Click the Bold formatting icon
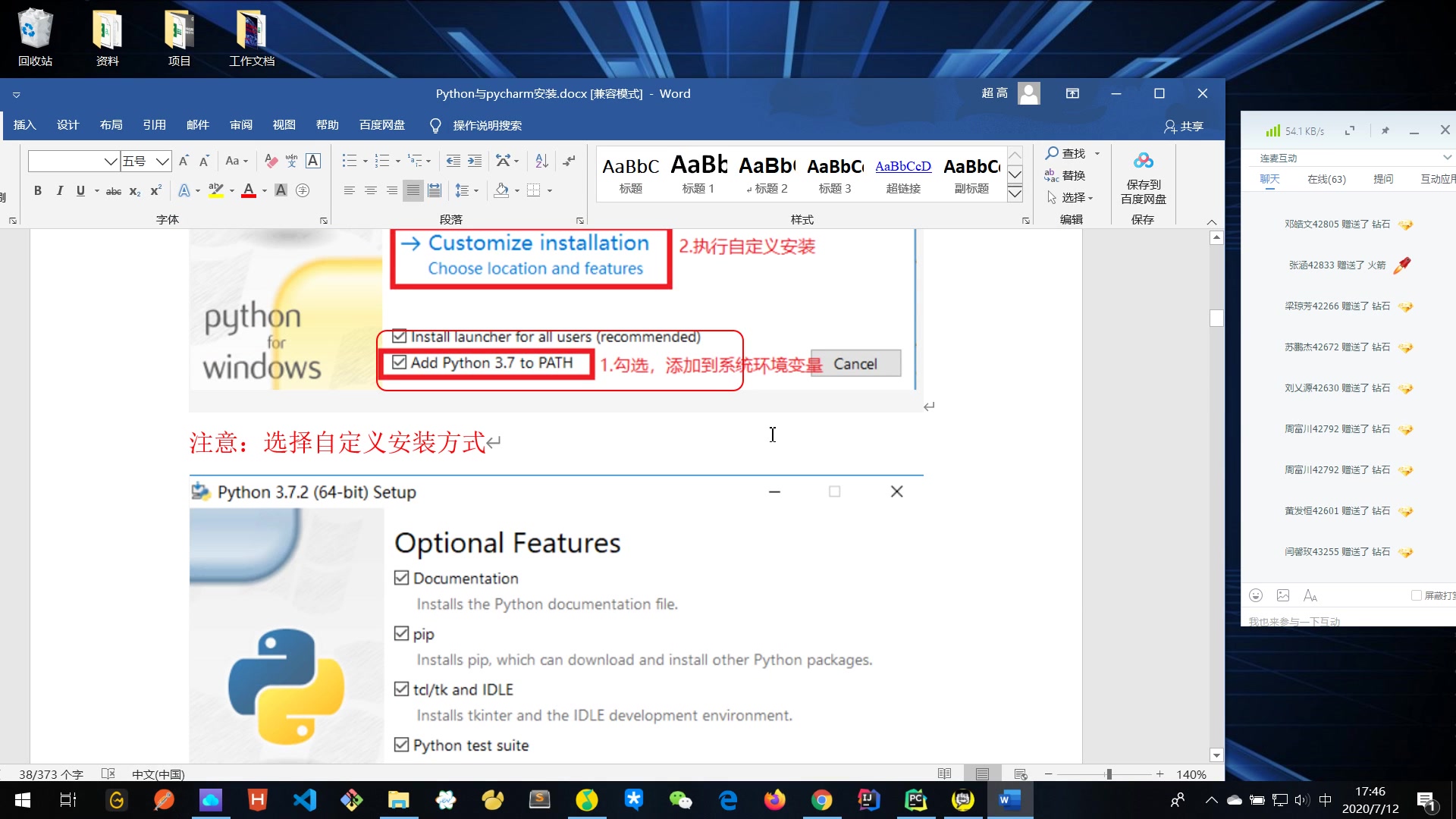 coord(36,190)
